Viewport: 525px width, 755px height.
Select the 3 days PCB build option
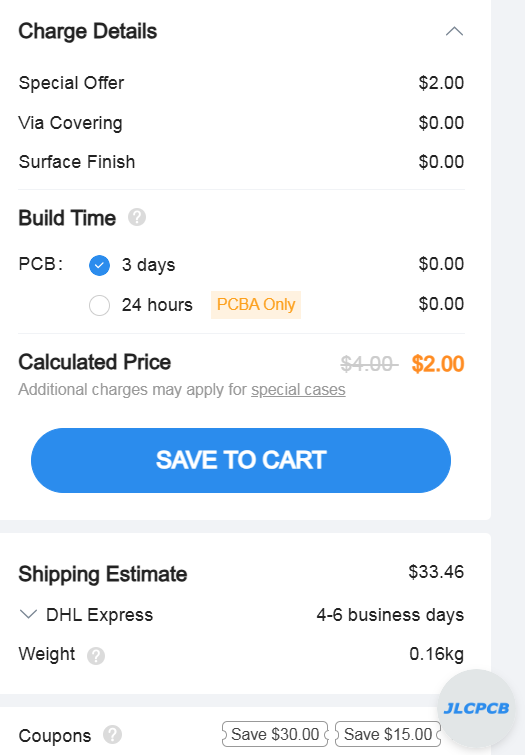tap(99, 265)
